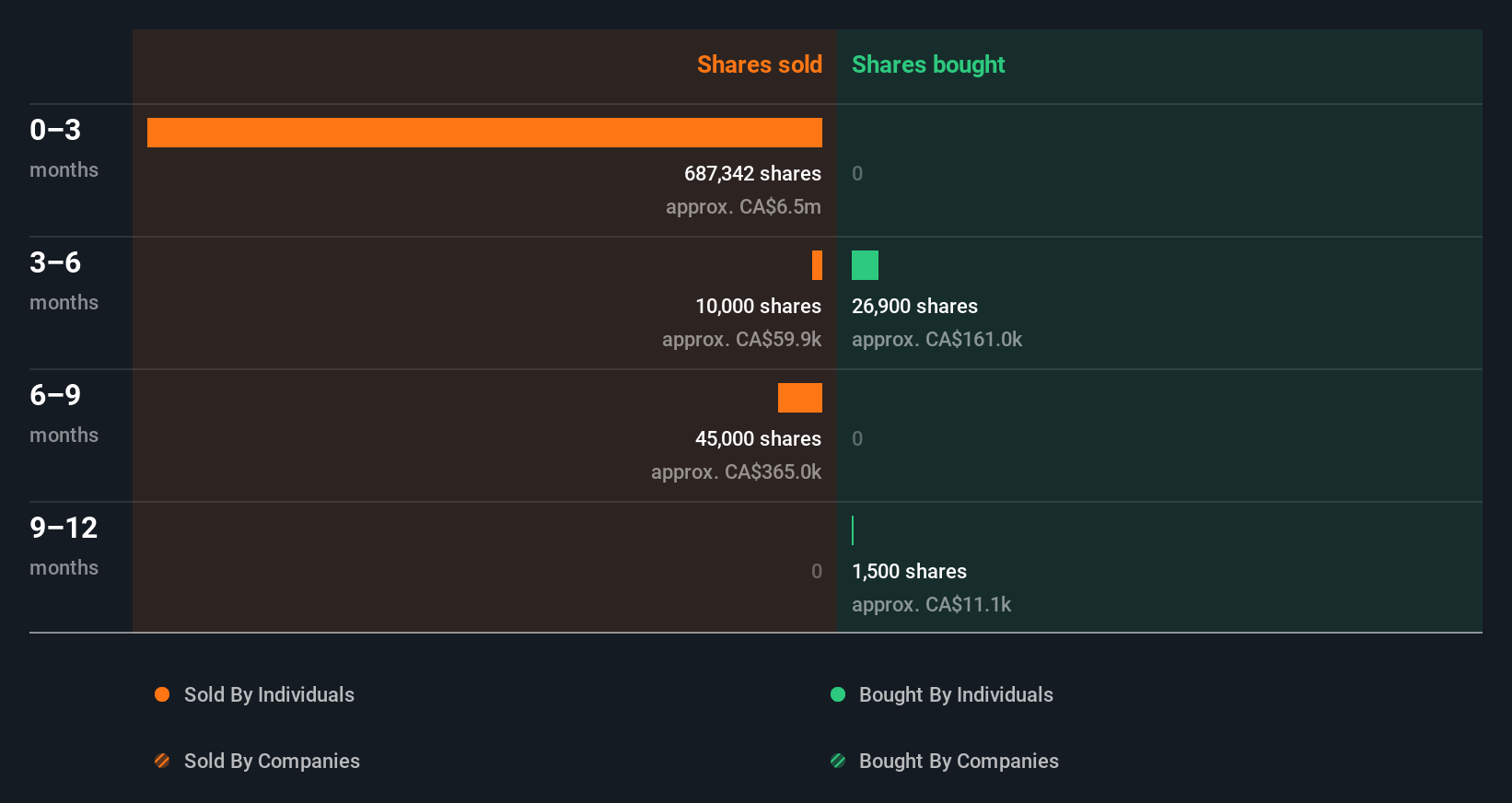The height and width of the screenshot is (803, 1512).
Task: Click the striped Sold By Companies legend icon
Action: coord(162,761)
